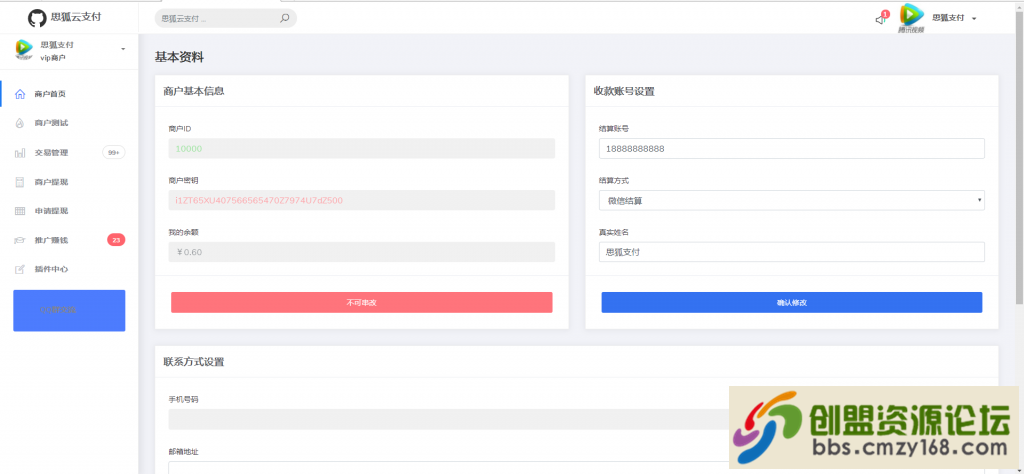Click the blue 确认修改 button
Image resolution: width=1024 pixels, height=474 pixels.
click(792, 302)
